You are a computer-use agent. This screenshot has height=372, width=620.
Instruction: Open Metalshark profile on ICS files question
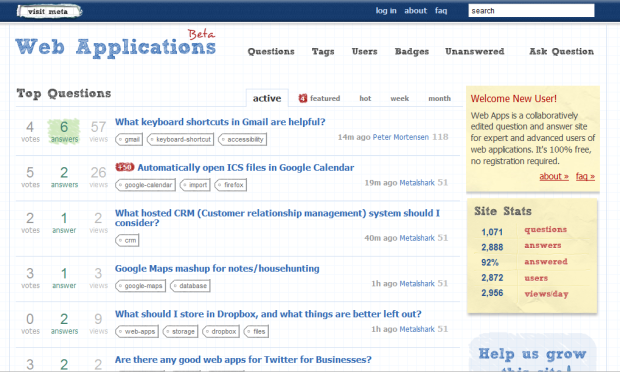click(x=417, y=183)
